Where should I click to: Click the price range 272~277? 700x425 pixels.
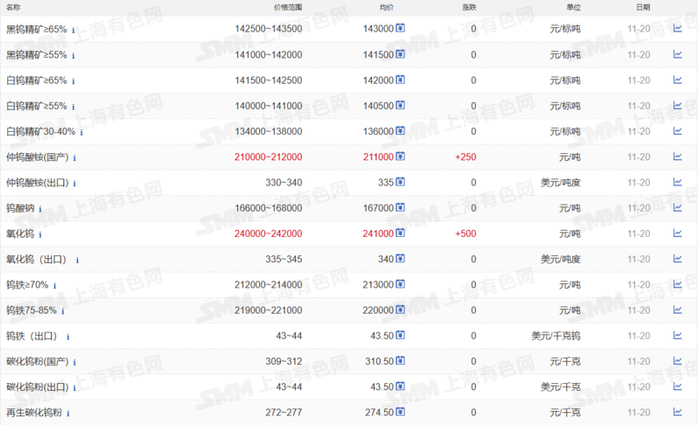[x=283, y=412]
